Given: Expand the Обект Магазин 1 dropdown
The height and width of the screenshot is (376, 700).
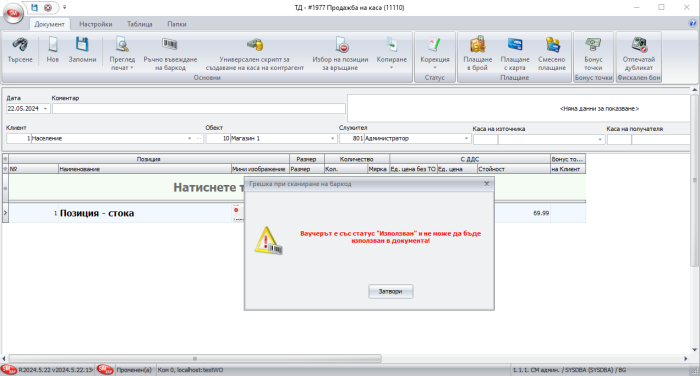Looking at the screenshot, I should [332, 138].
